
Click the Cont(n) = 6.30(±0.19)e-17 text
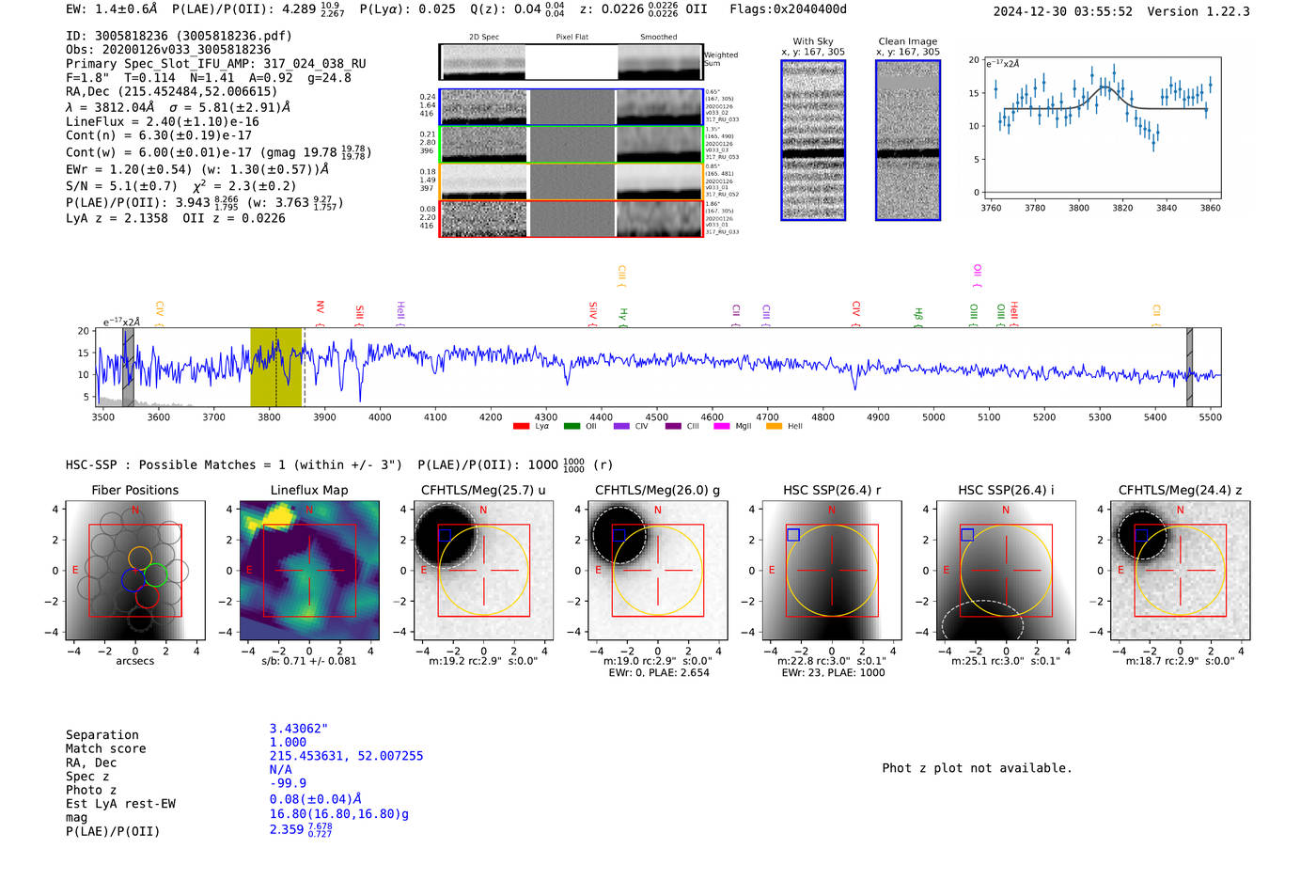[x=159, y=135]
